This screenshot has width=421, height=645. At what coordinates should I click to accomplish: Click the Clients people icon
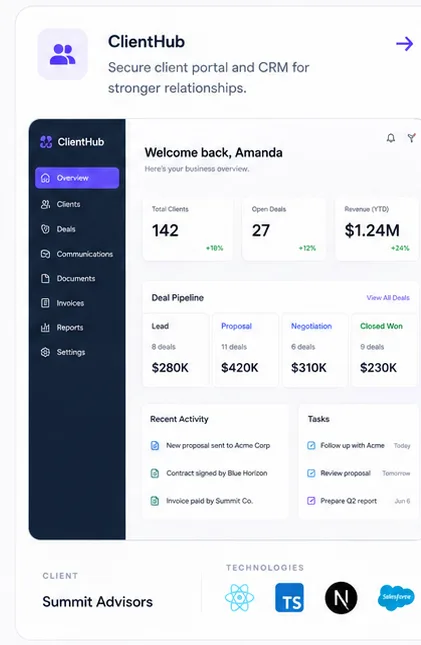pyautogui.click(x=45, y=204)
